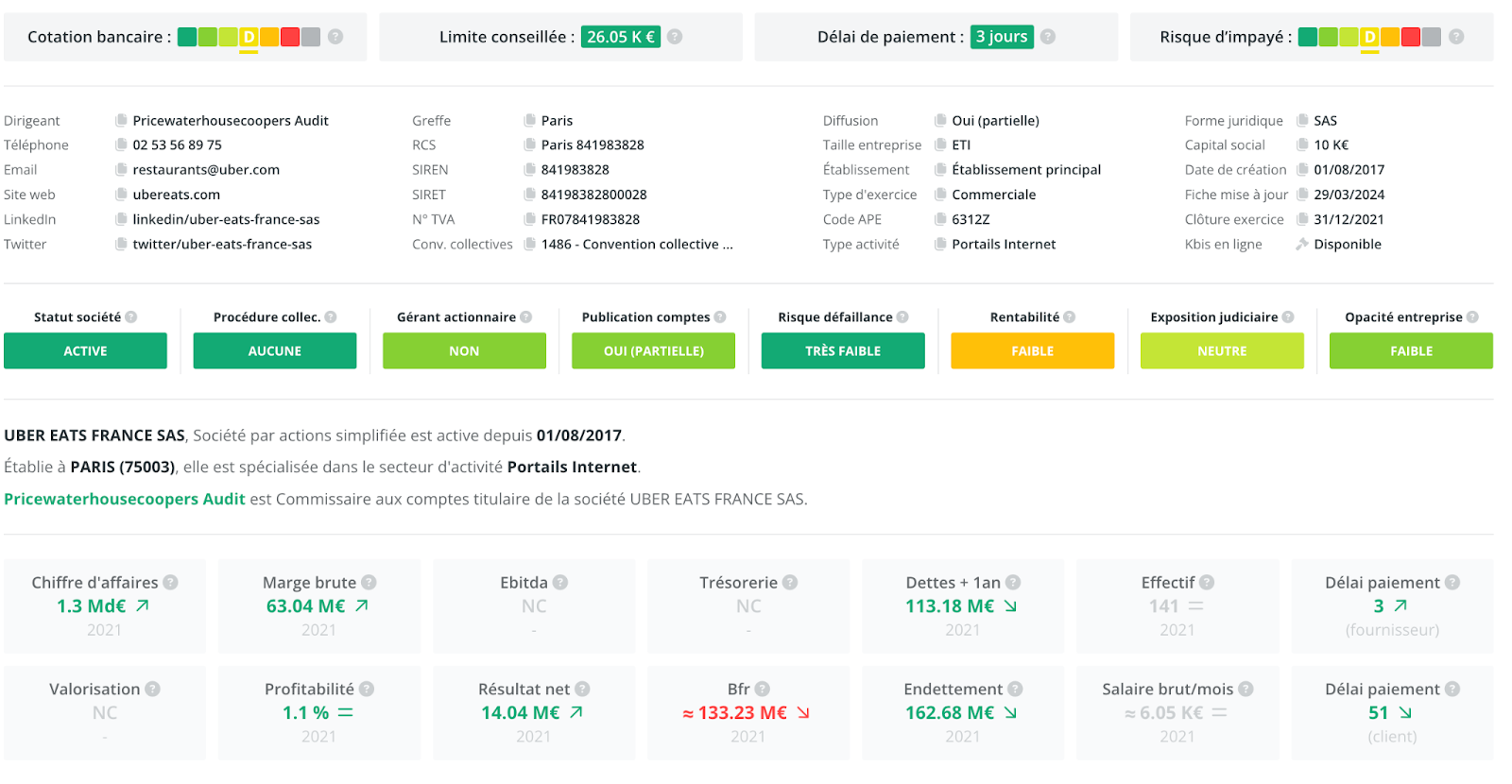Click the ubereats.com website value
The height and width of the screenshot is (784, 1512).
176,195
